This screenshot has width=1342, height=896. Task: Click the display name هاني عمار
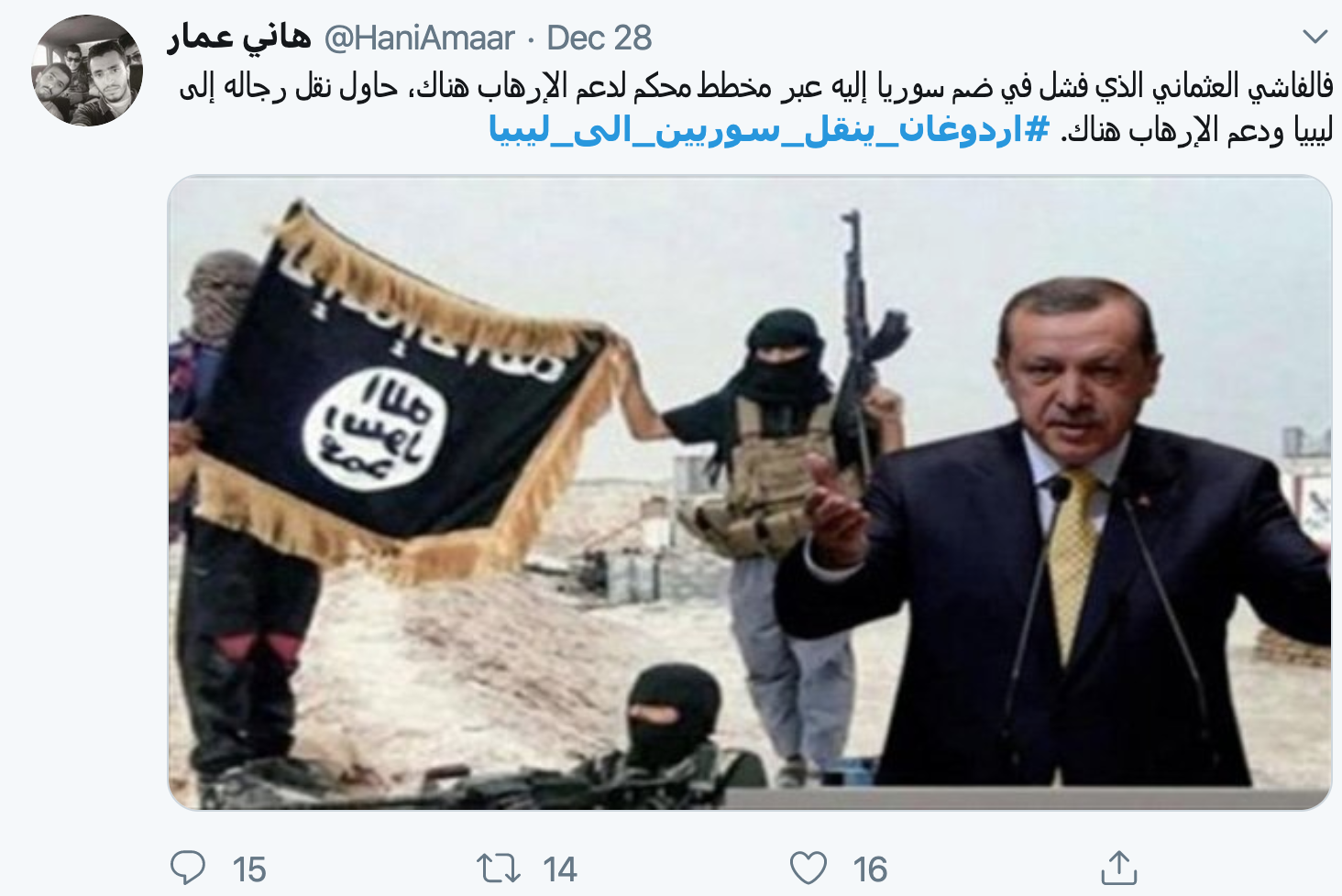coord(239,38)
